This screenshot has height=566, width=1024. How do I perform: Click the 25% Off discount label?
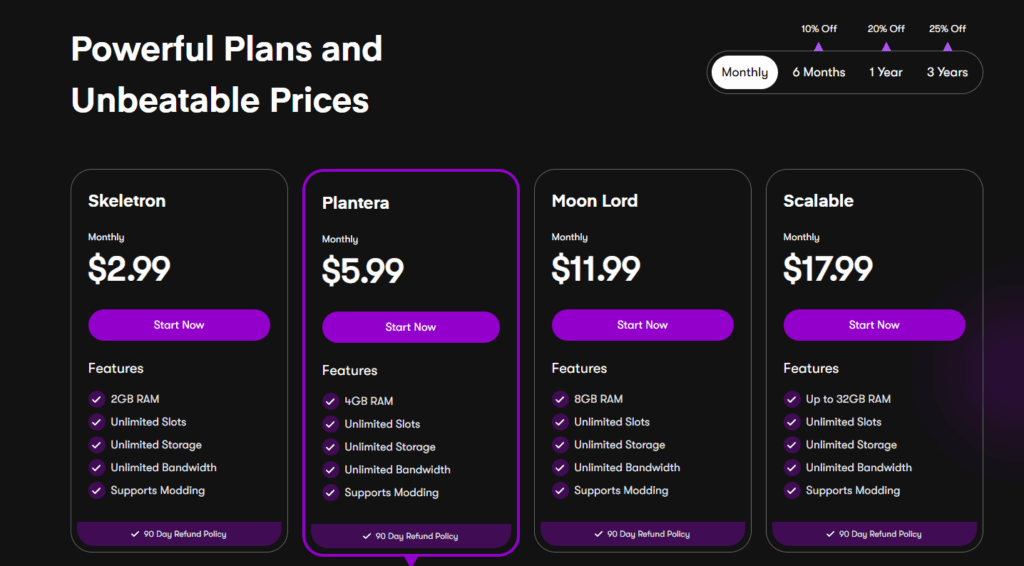tap(947, 29)
